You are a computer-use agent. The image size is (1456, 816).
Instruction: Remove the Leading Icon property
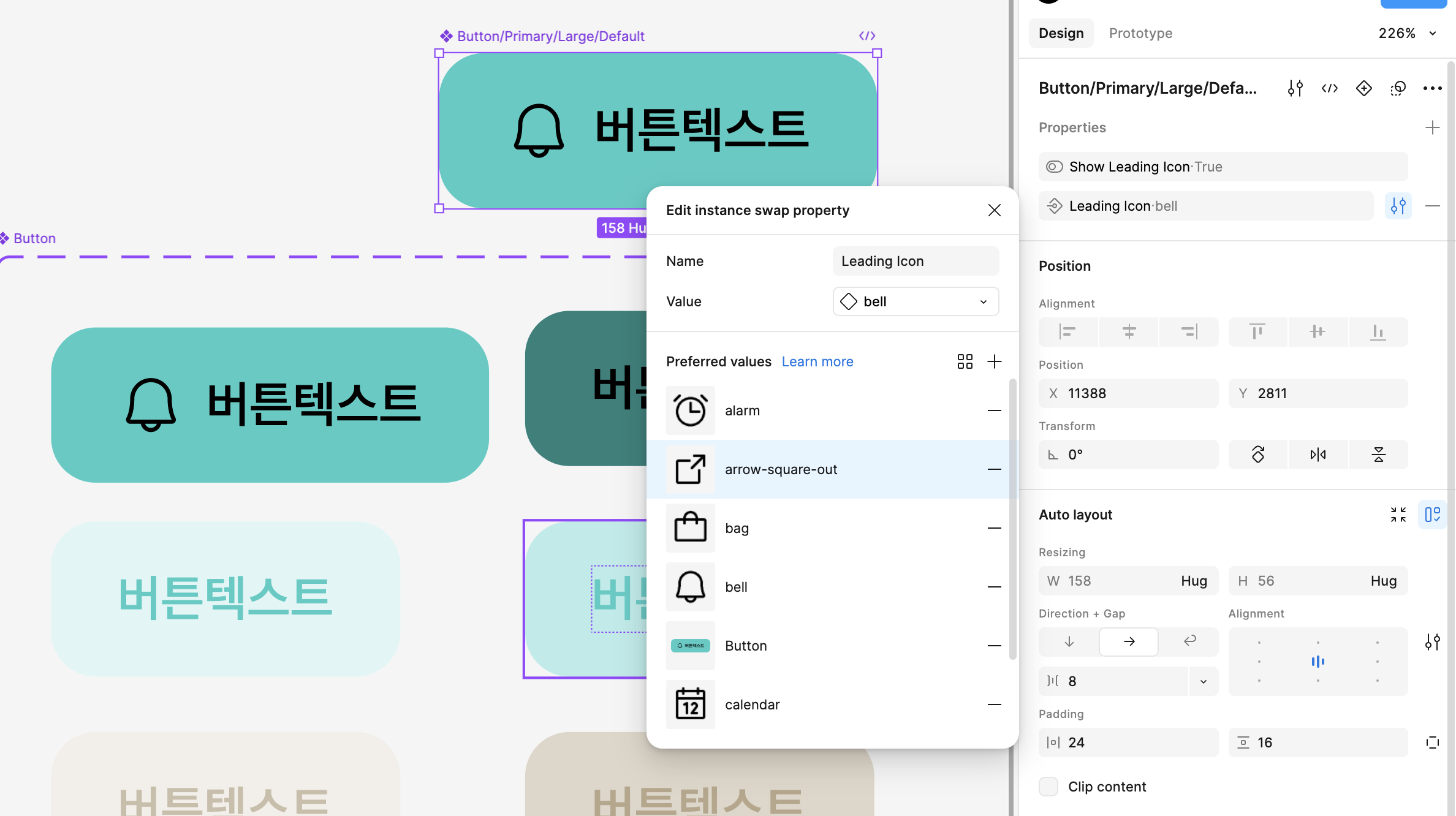pyautogui.click(x=1432, y=206)
